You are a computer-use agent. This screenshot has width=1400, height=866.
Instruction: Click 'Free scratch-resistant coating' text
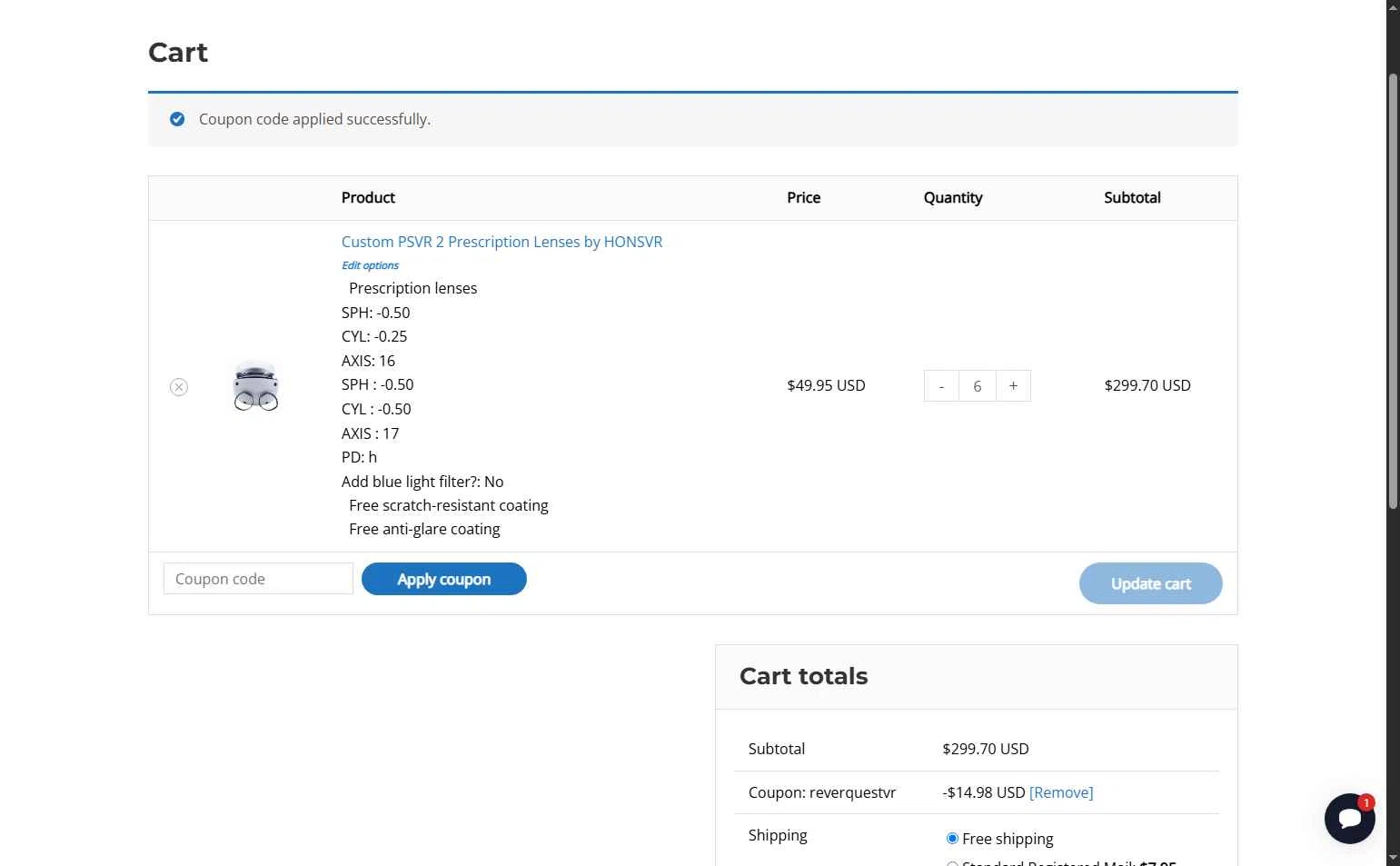pos(449,505)
